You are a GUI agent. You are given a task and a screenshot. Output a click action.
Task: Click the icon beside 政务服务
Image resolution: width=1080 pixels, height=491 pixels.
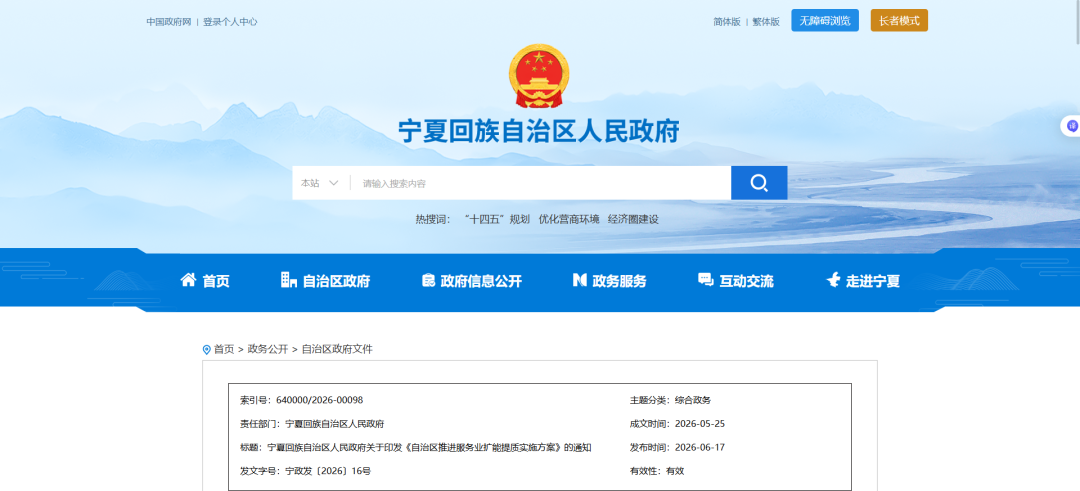click(x=579, y=280)
